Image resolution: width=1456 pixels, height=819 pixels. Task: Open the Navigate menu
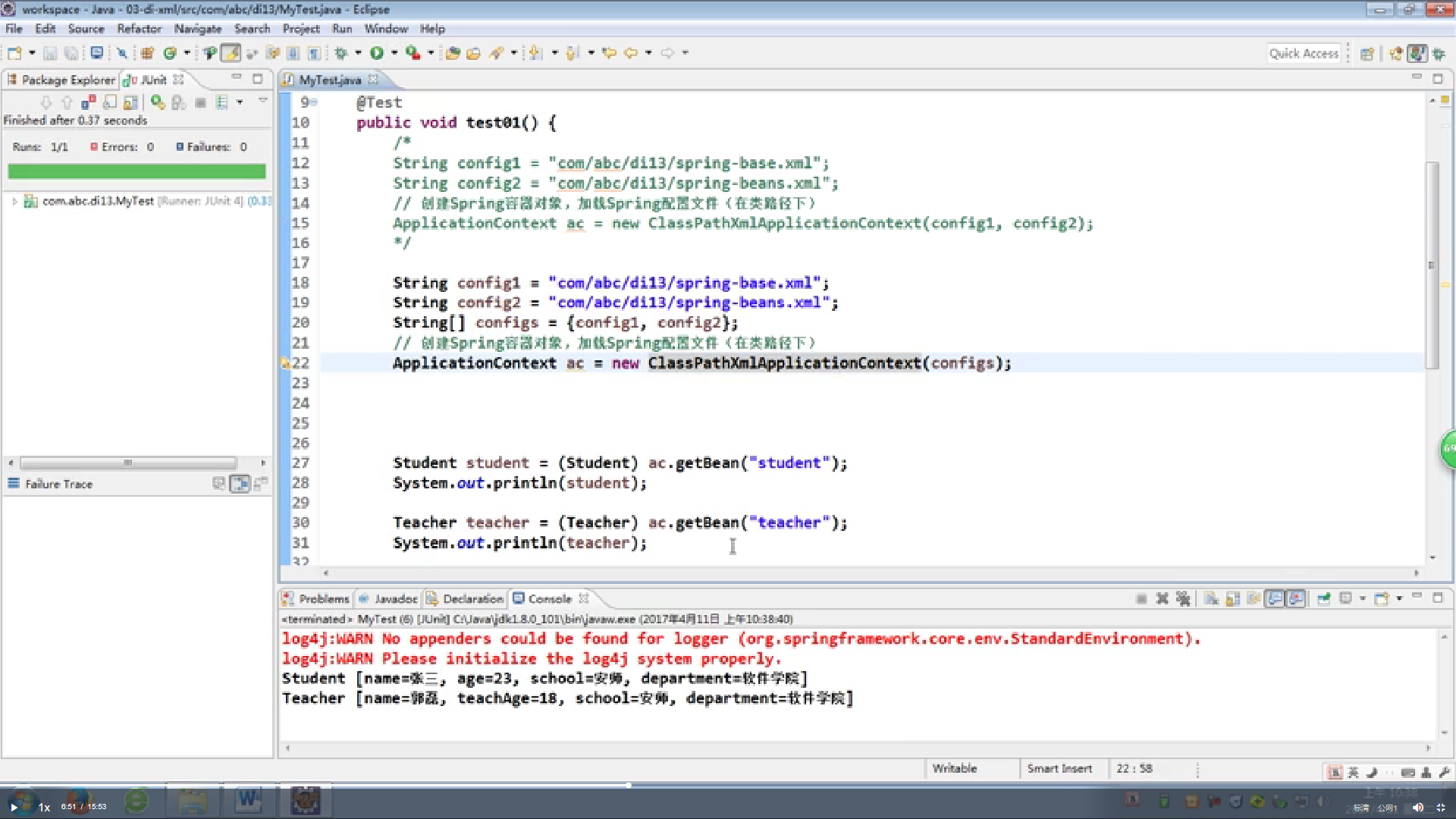pos(197,29)
